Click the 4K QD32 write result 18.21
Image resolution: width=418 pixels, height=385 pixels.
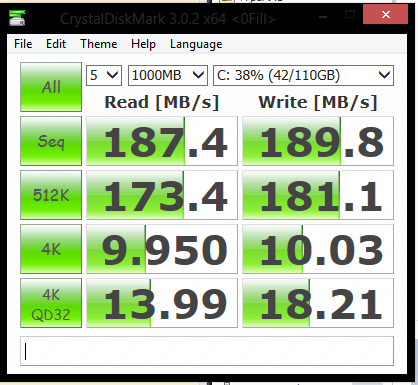point(318,303)
